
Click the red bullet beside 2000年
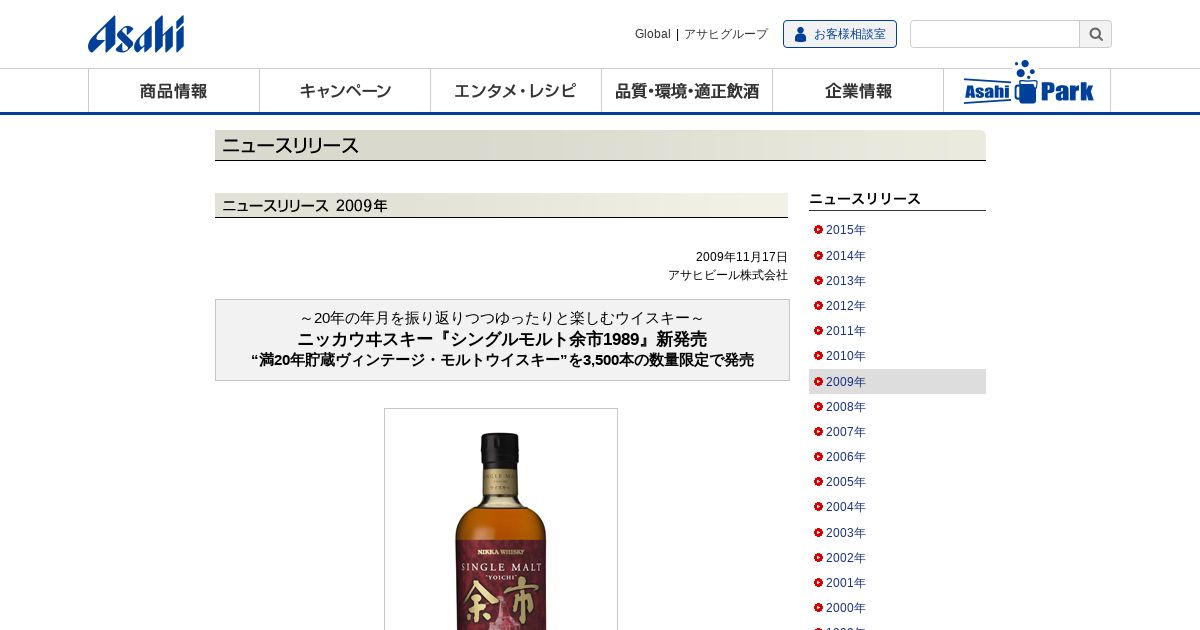tap(818, 608)
